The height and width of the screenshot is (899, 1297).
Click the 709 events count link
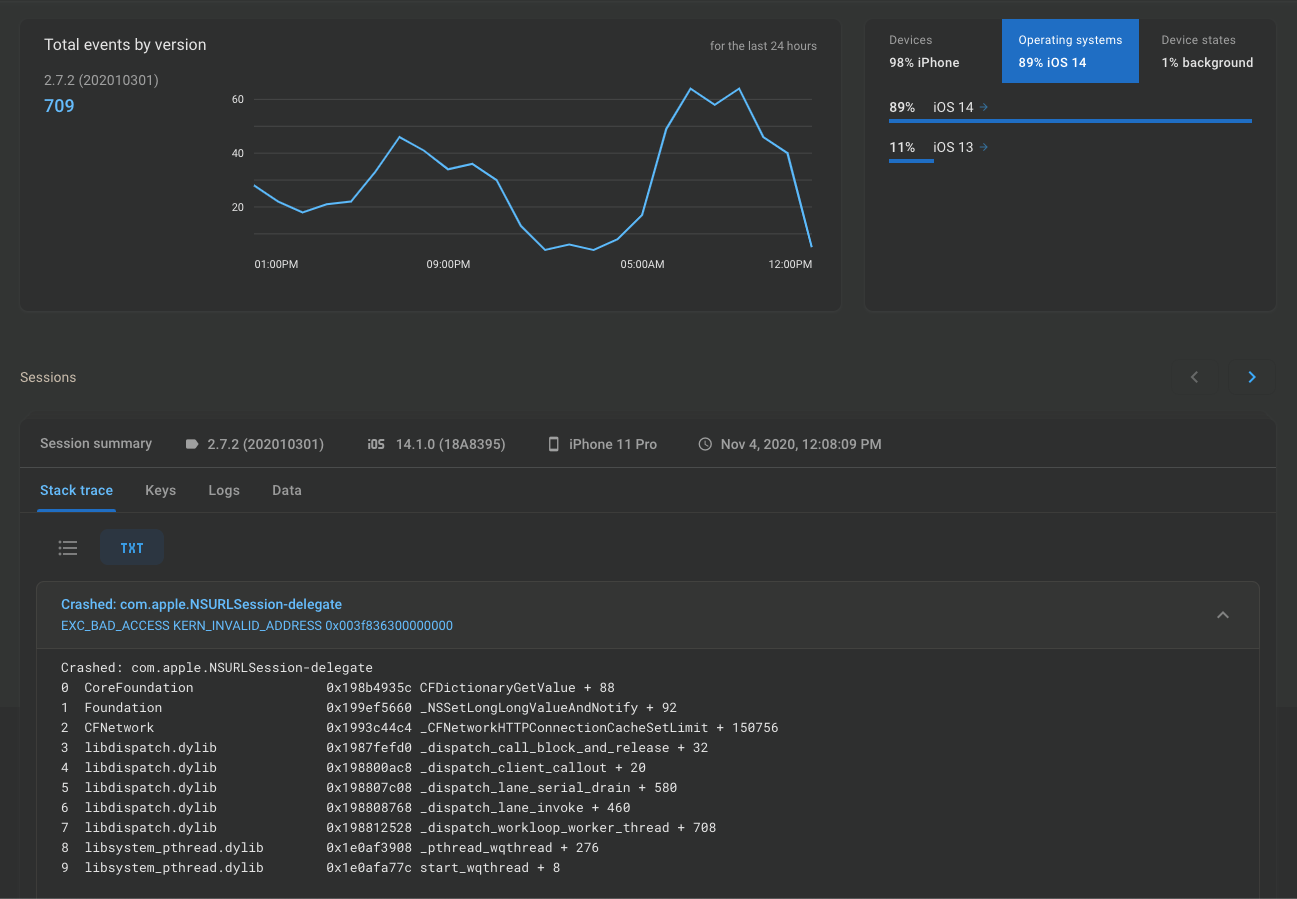(58, 105)
